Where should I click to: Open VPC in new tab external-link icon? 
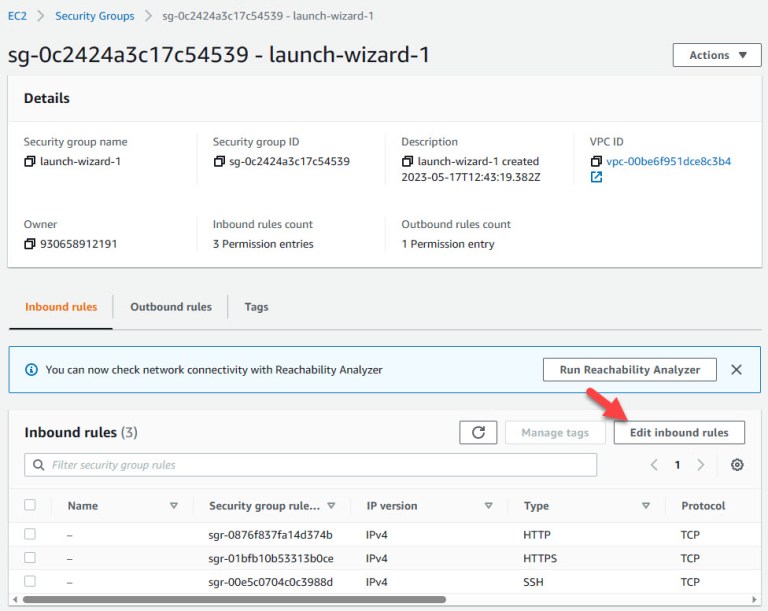(596, 177)
